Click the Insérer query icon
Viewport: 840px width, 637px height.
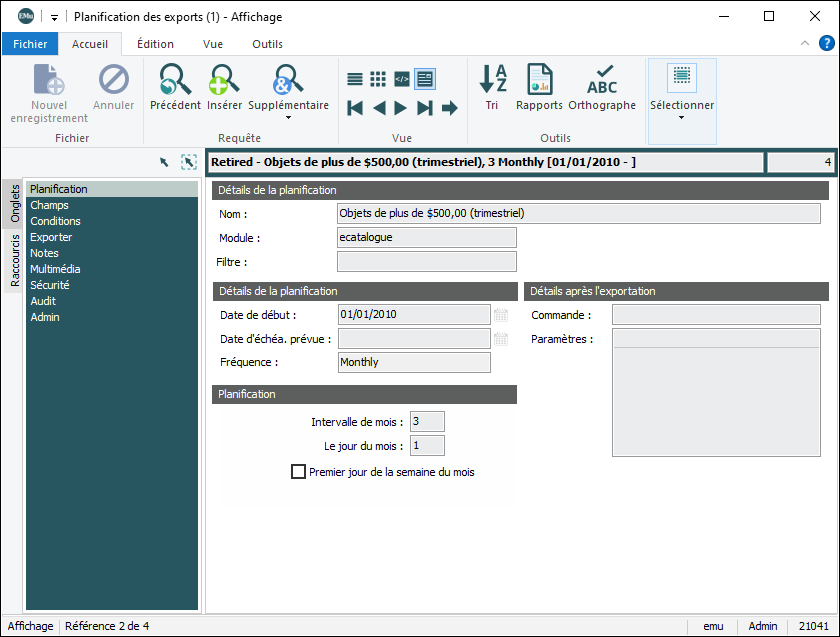tap(224, 80)
